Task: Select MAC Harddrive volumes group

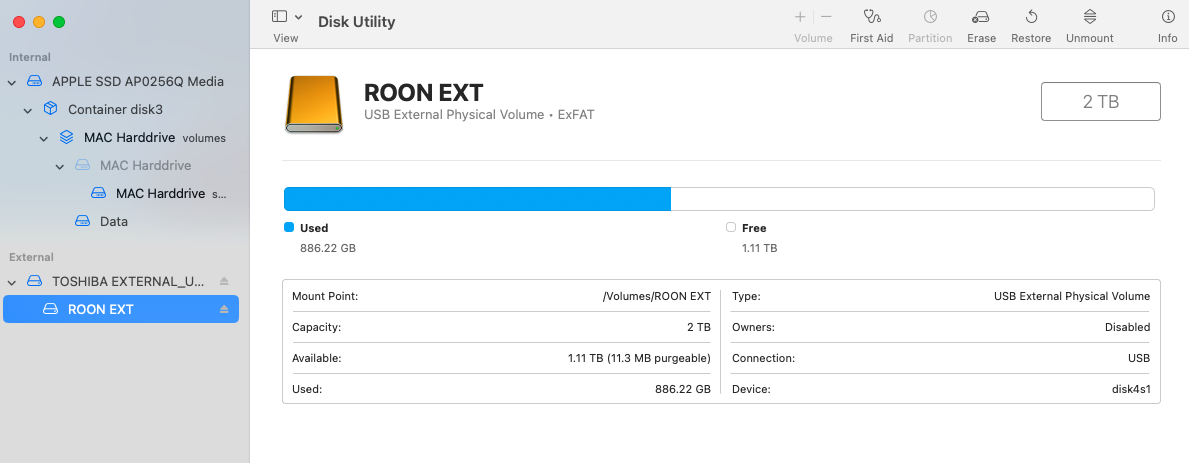Action: point(155,138)
